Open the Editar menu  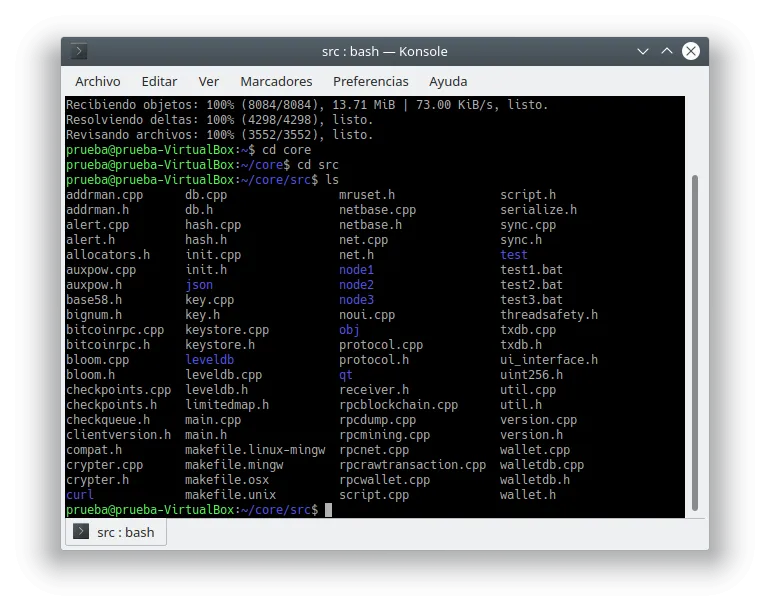159,82
